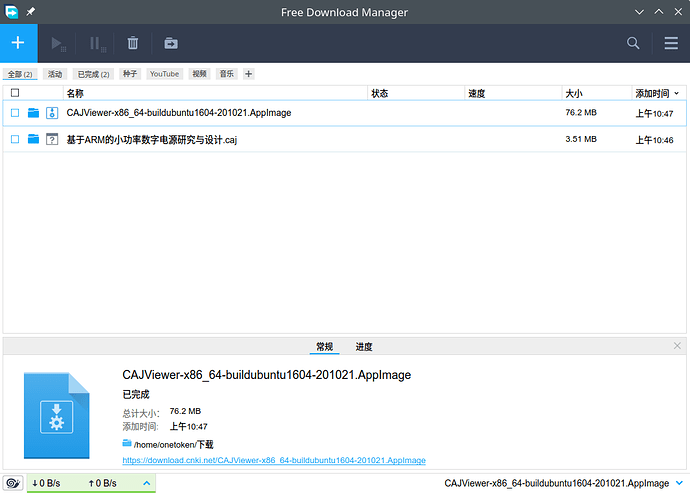Click the CAJViewer file name in the status bar

(x=557, y=483)
